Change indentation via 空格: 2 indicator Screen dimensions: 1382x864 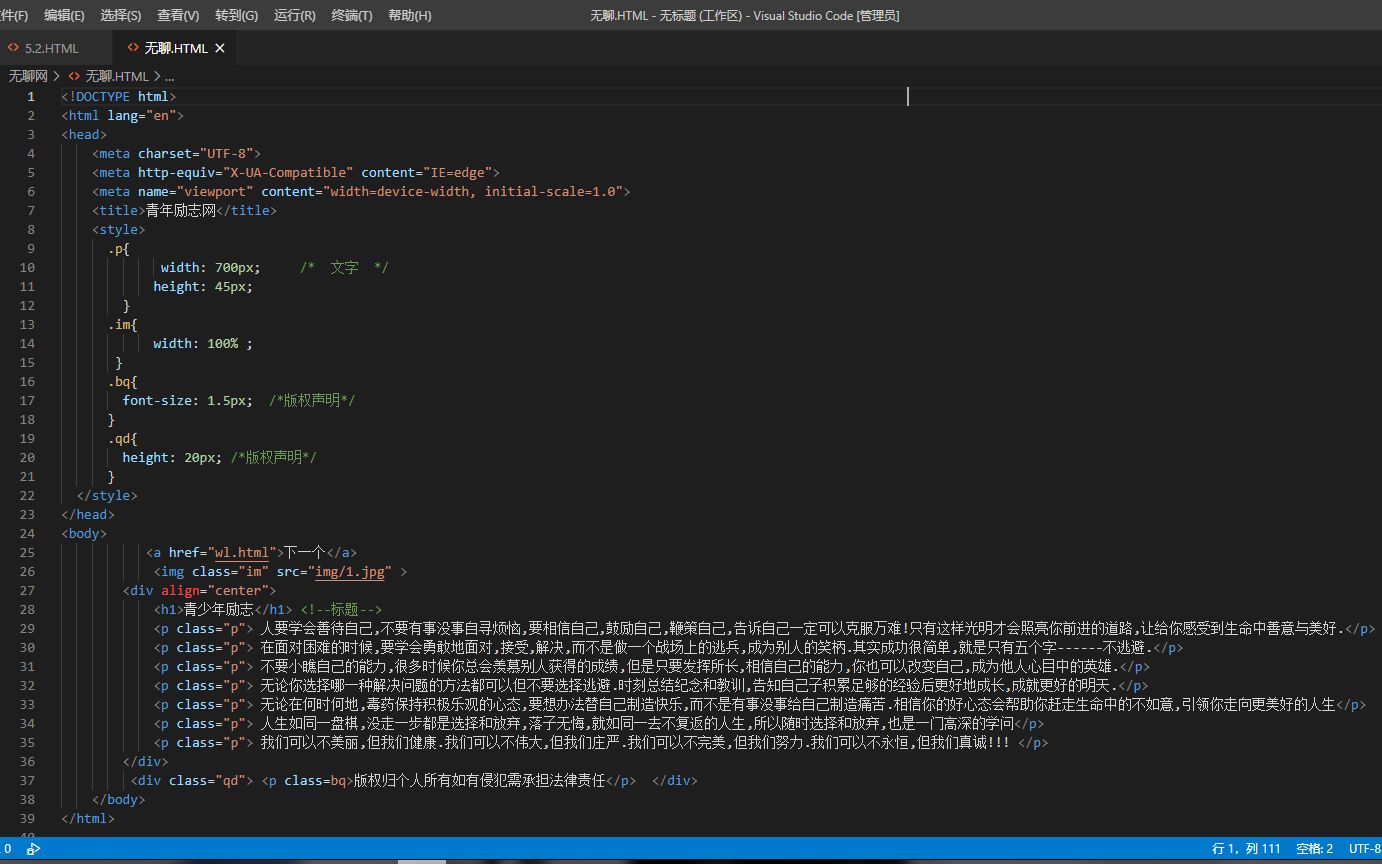1314,848
